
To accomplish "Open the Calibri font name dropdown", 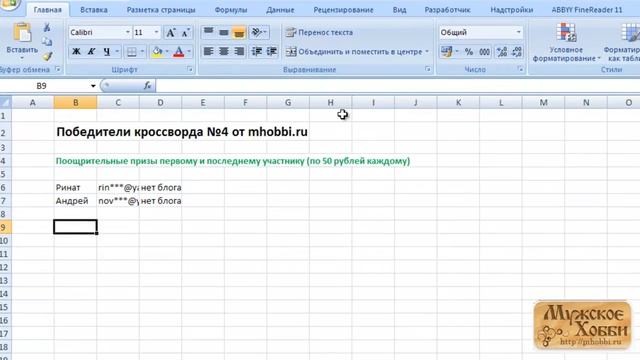I will tap(127, 32).
